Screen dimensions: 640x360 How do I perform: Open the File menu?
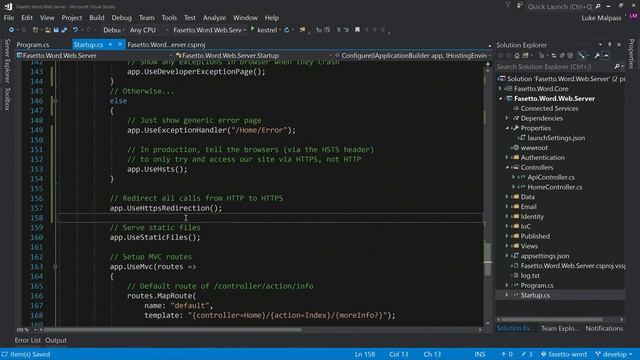9,18
